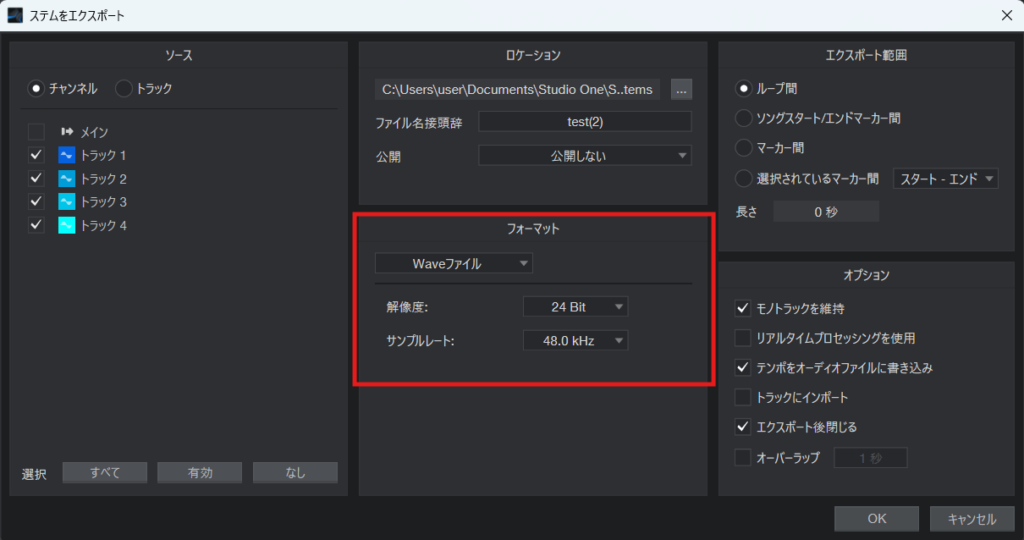Click the file name prefix field test(2)
This screenshot has height=540, width=1024.
[585, 121]
